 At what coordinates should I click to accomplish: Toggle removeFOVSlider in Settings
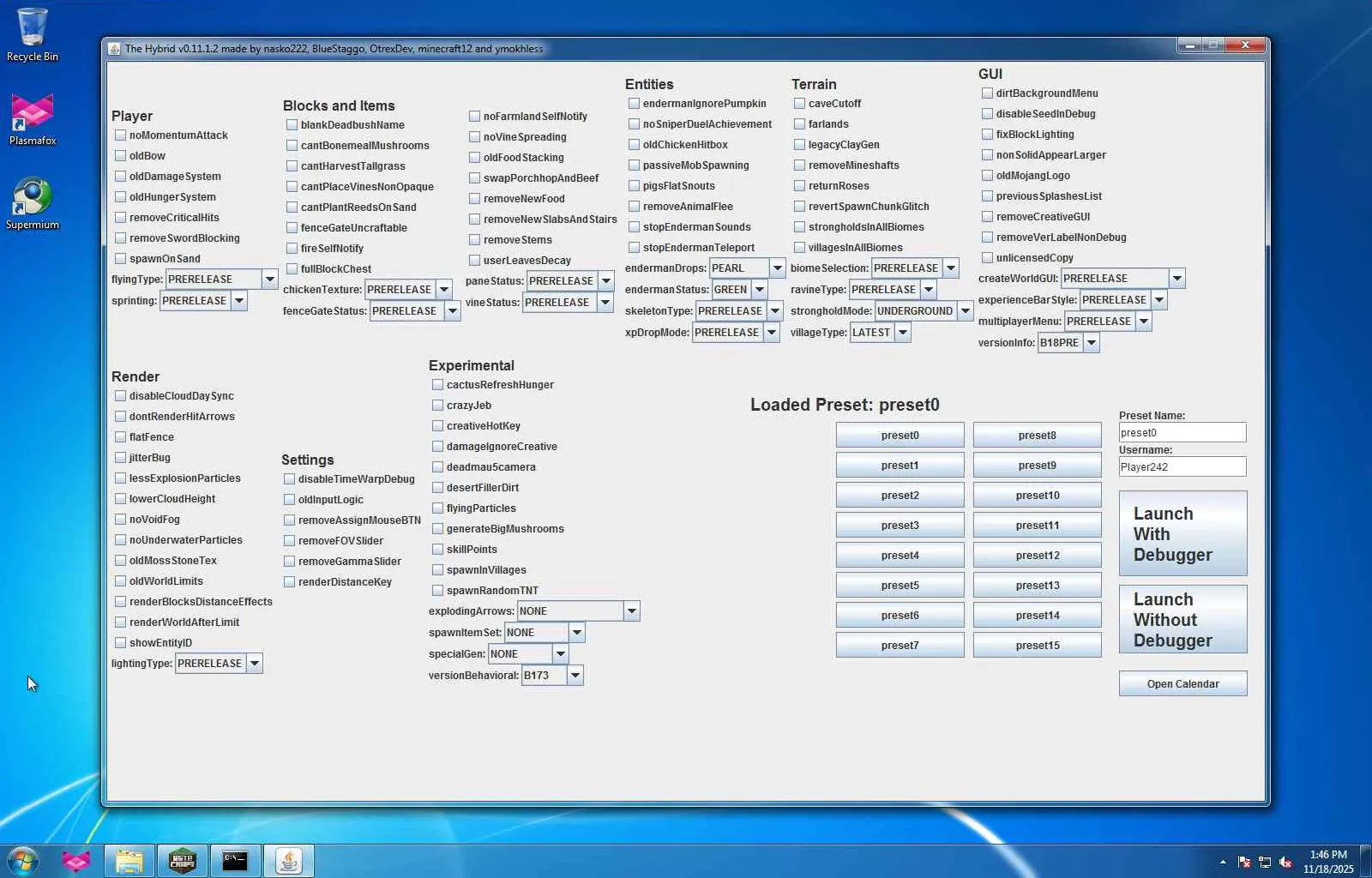coord(290,541)
